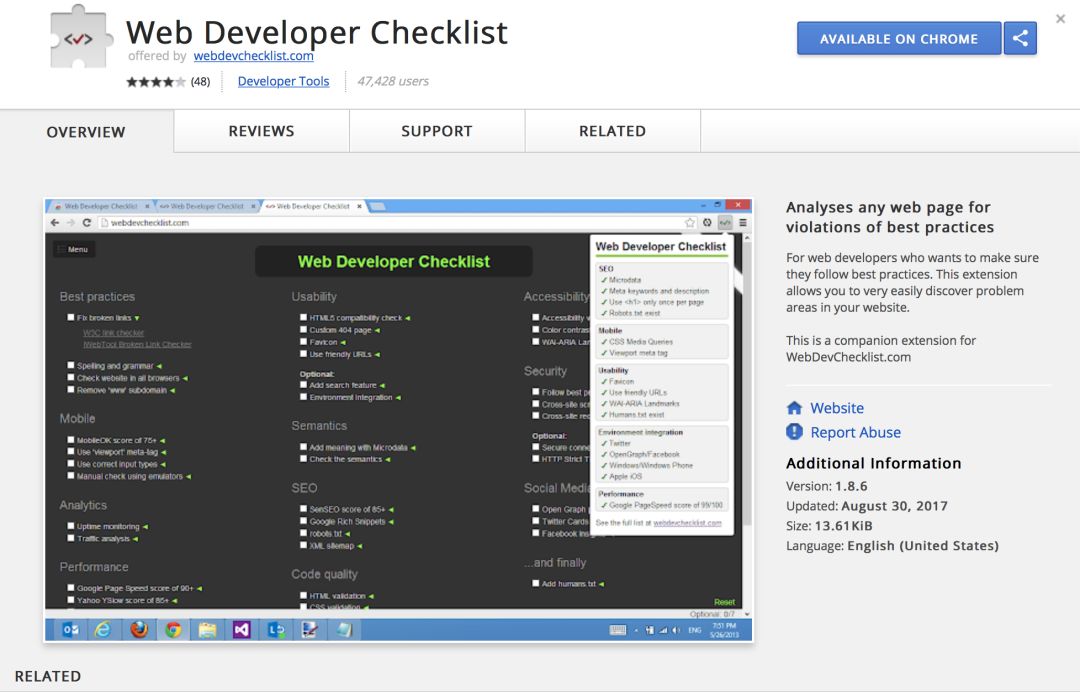Click round extension icon left of checklist icon
Viewport: 1080px width, 692px height.
707,222
